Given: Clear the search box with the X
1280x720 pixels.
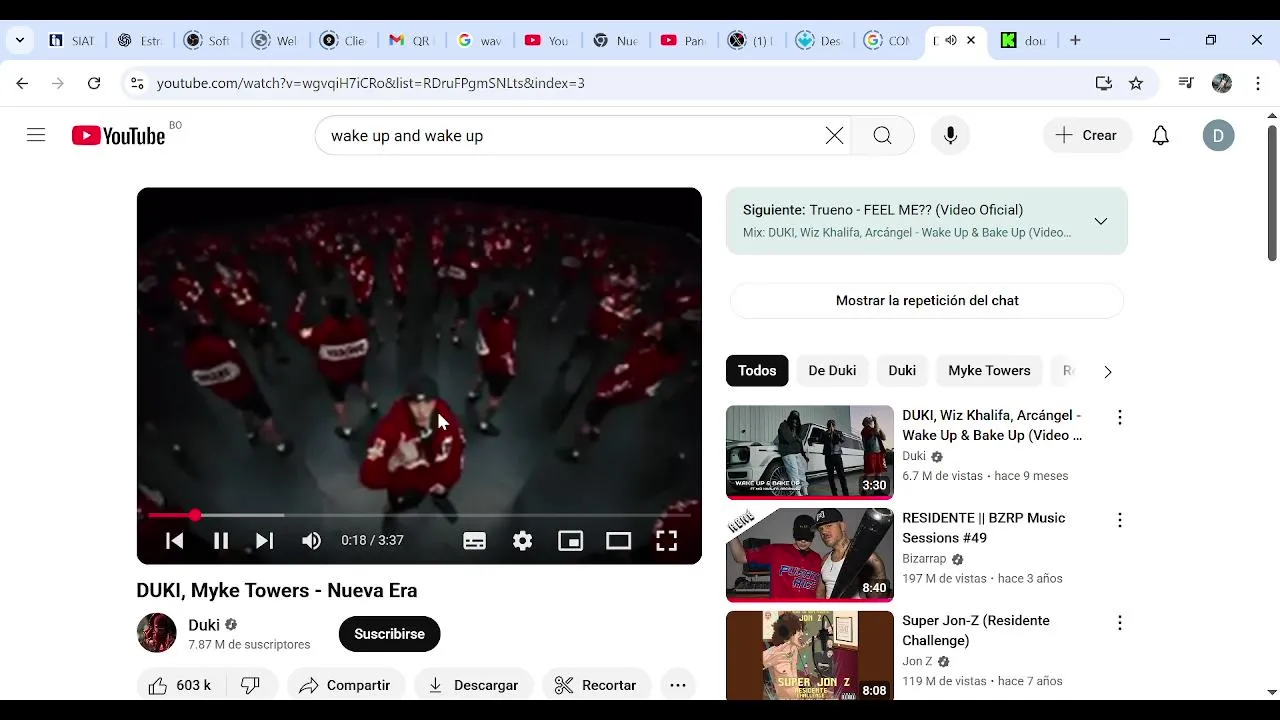Looking at the screenshot, I should pyautogui.click(x=834, y=136).
